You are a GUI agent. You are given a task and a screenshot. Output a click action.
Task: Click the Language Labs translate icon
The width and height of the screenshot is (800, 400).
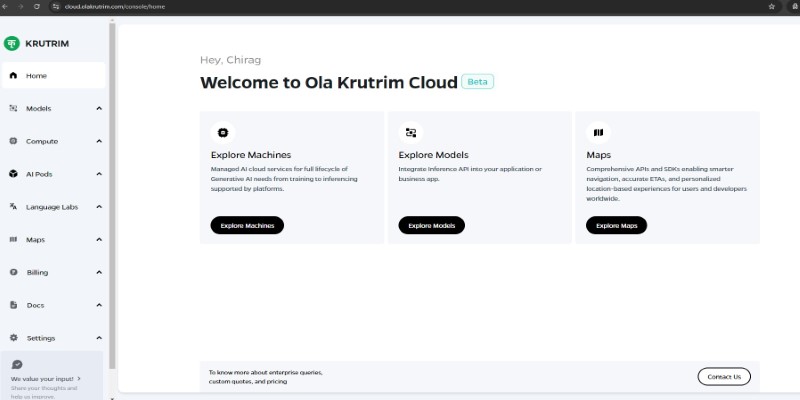click(x=13, y=207)
